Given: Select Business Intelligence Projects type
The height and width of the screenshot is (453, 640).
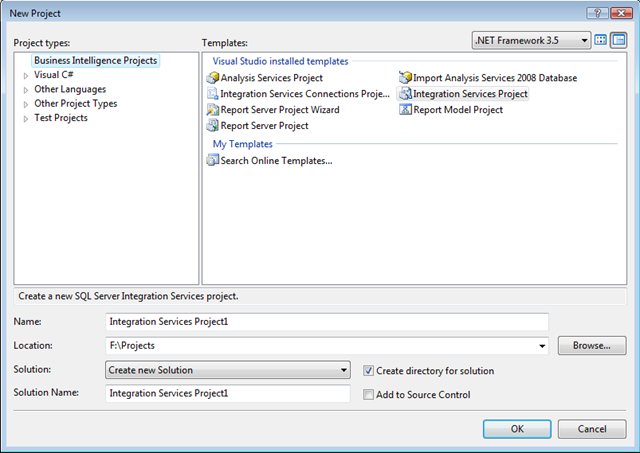Looking at the screenshot, I should tap(96, 60).
